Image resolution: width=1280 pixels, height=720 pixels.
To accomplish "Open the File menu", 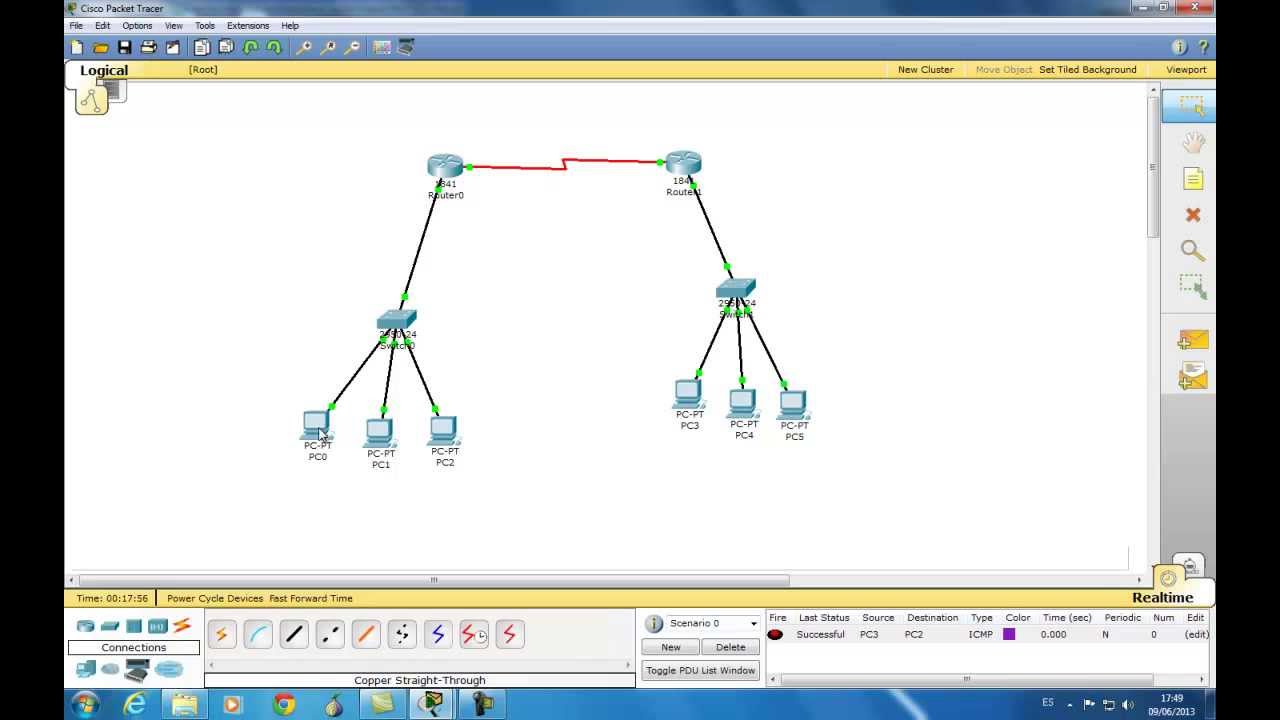I will tap(76, 25).
